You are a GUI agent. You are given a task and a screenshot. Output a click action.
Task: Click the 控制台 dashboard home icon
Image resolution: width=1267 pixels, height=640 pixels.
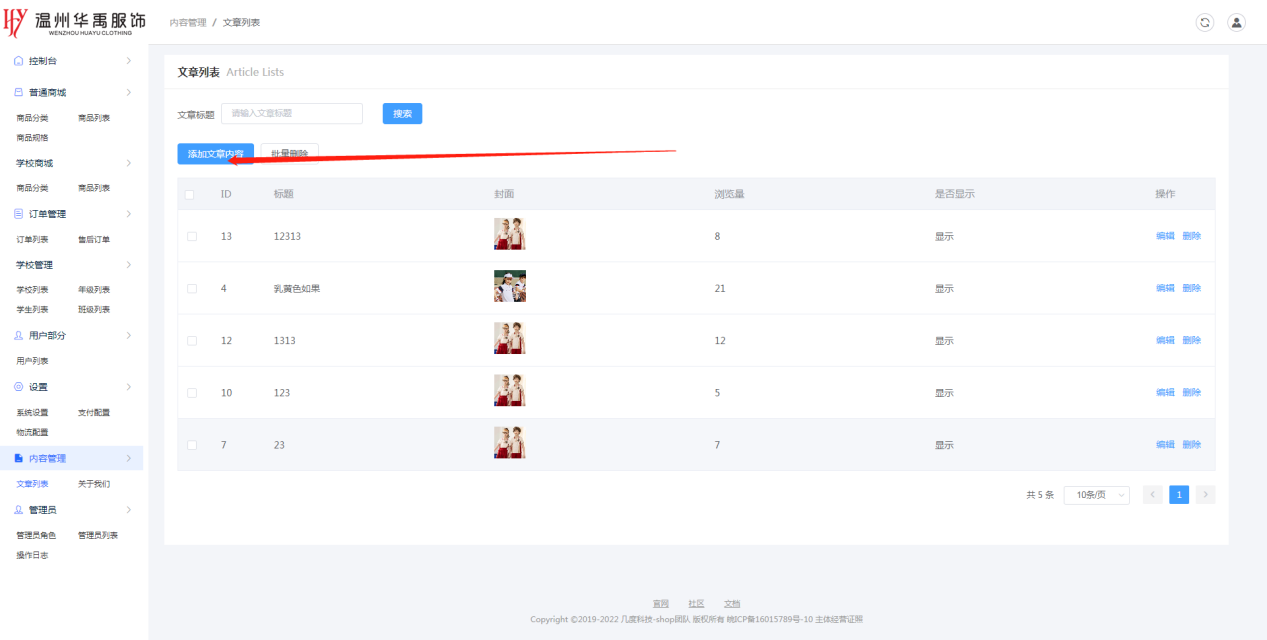19,61
